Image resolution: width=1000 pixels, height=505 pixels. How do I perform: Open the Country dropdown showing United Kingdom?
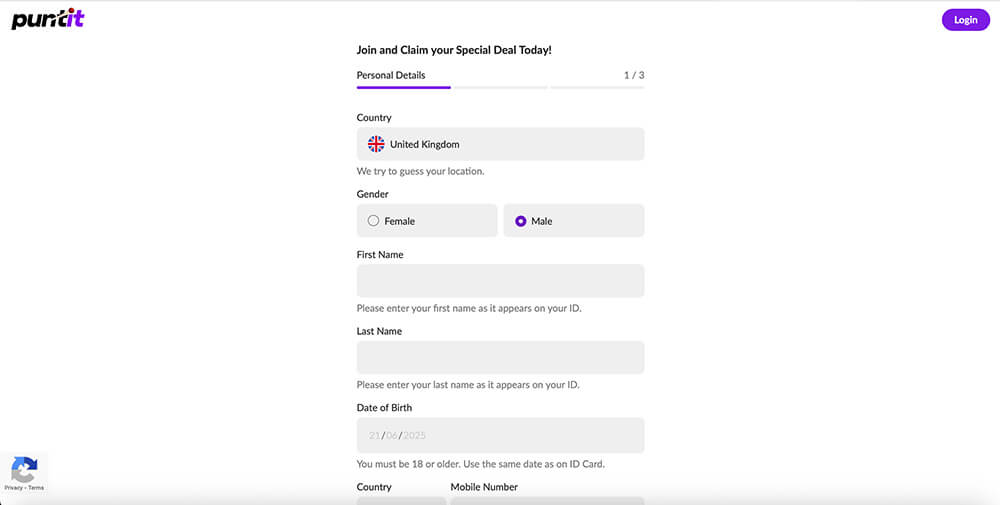pos(500,144)
